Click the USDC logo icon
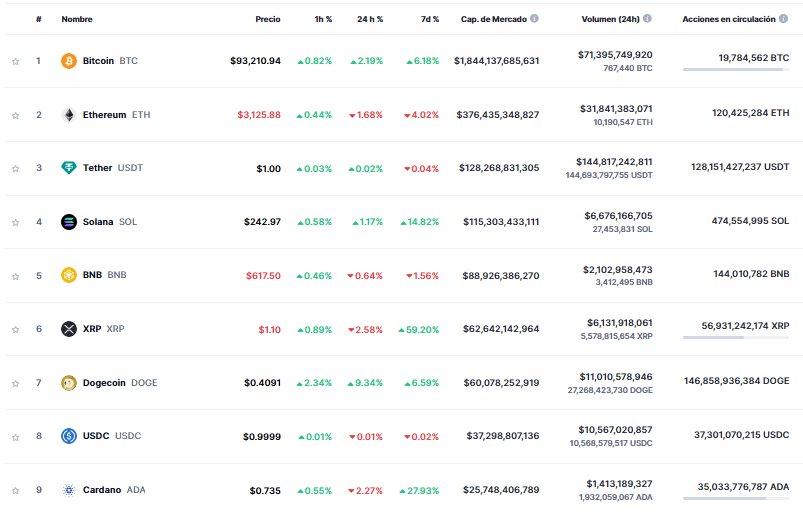Viewport: 803px width, 512px height. tap(69, 436)
